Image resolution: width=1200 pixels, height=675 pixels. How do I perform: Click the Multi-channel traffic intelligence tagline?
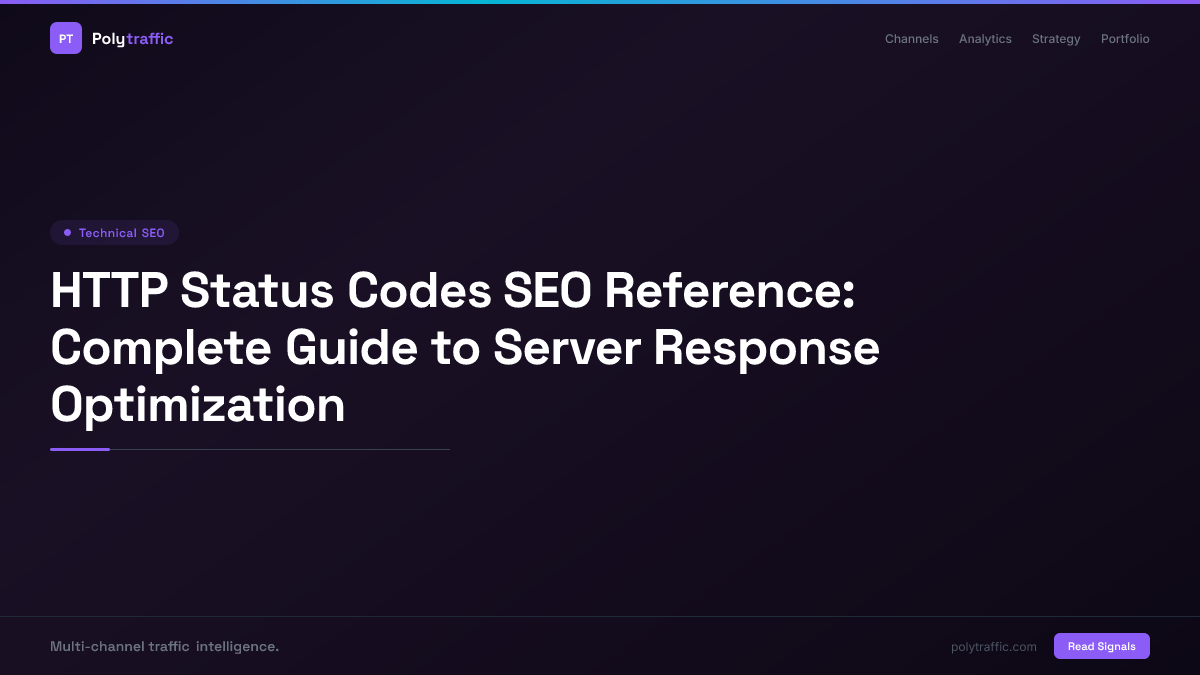point(164,647)
